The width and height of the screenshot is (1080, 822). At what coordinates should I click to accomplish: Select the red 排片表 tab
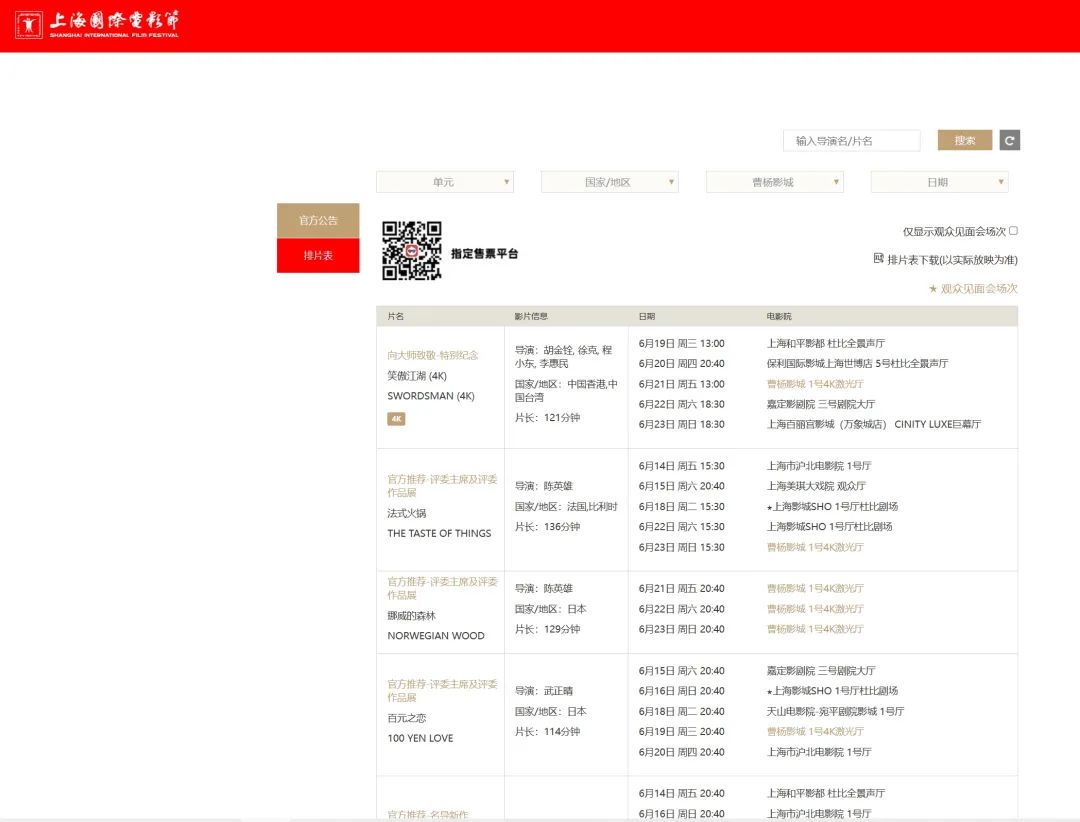tap(318, 256)
